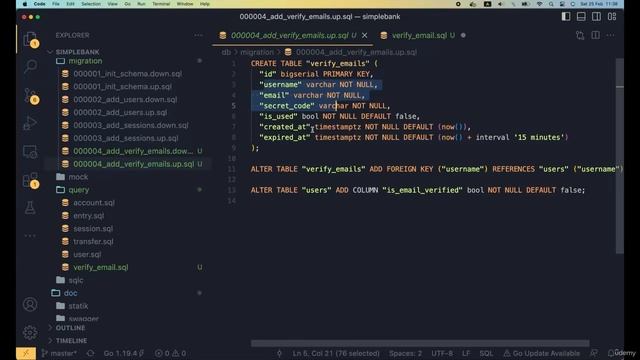Expand the OUTLINE section
This screenshot has height=360, width=640.
point(70,328)
